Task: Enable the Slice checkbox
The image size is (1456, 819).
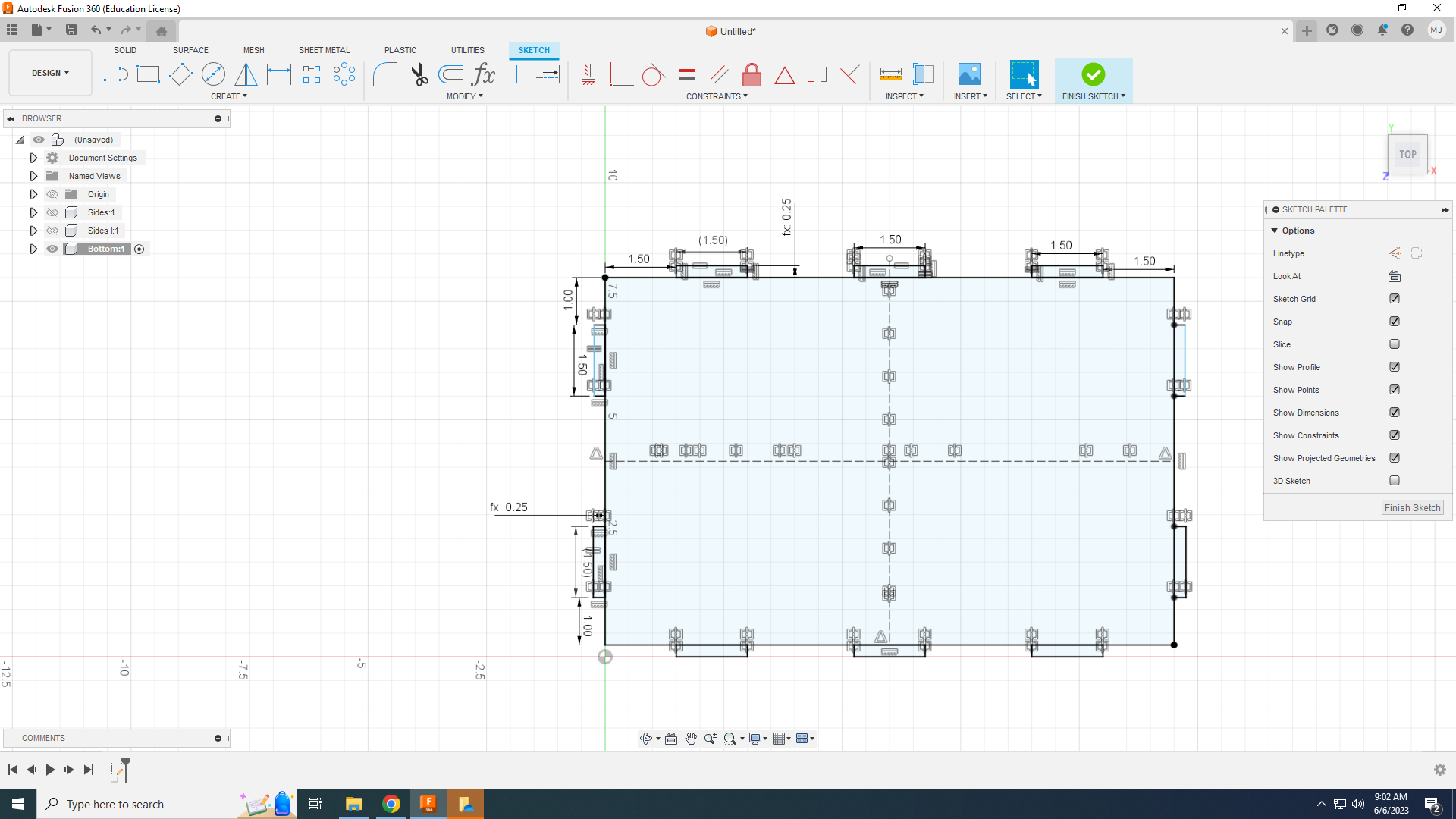Action: (1394, 344)
